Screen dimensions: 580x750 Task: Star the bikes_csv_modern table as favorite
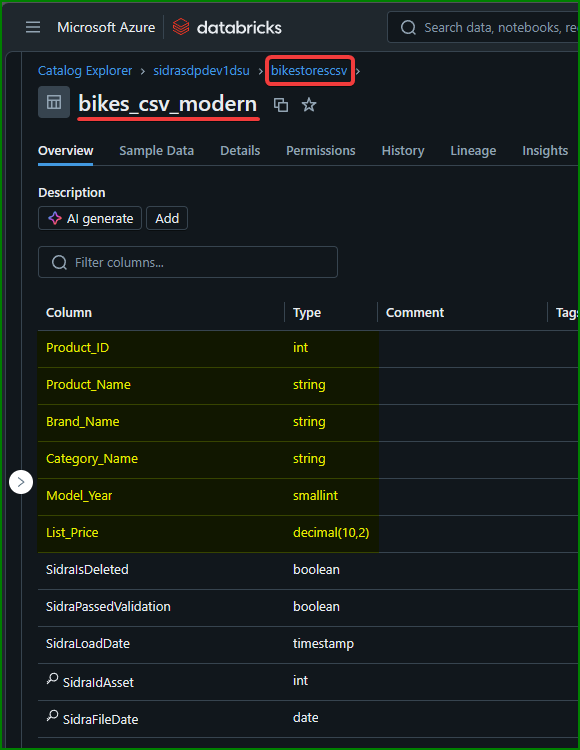tap(309, 105)
